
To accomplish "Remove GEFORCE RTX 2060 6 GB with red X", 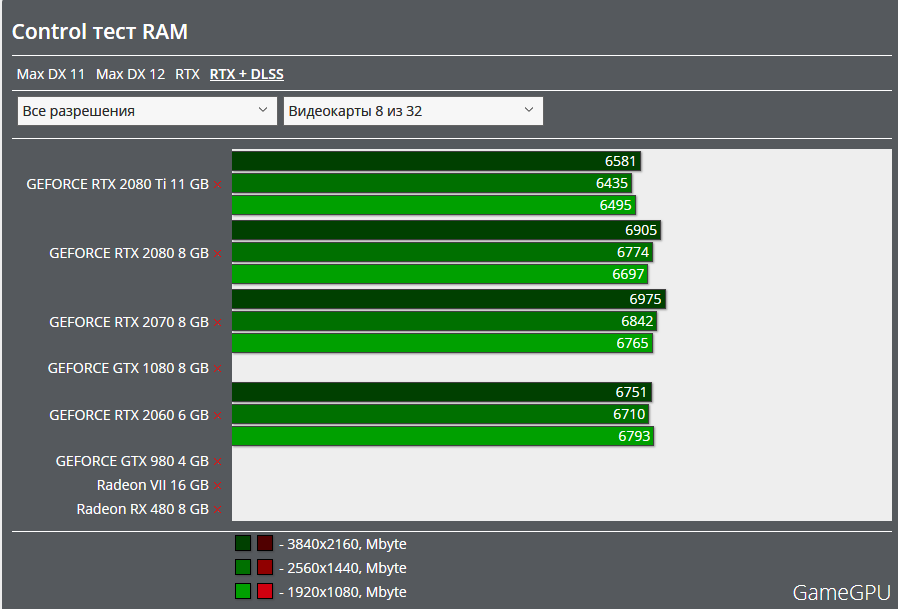I will tap(218, 415).
